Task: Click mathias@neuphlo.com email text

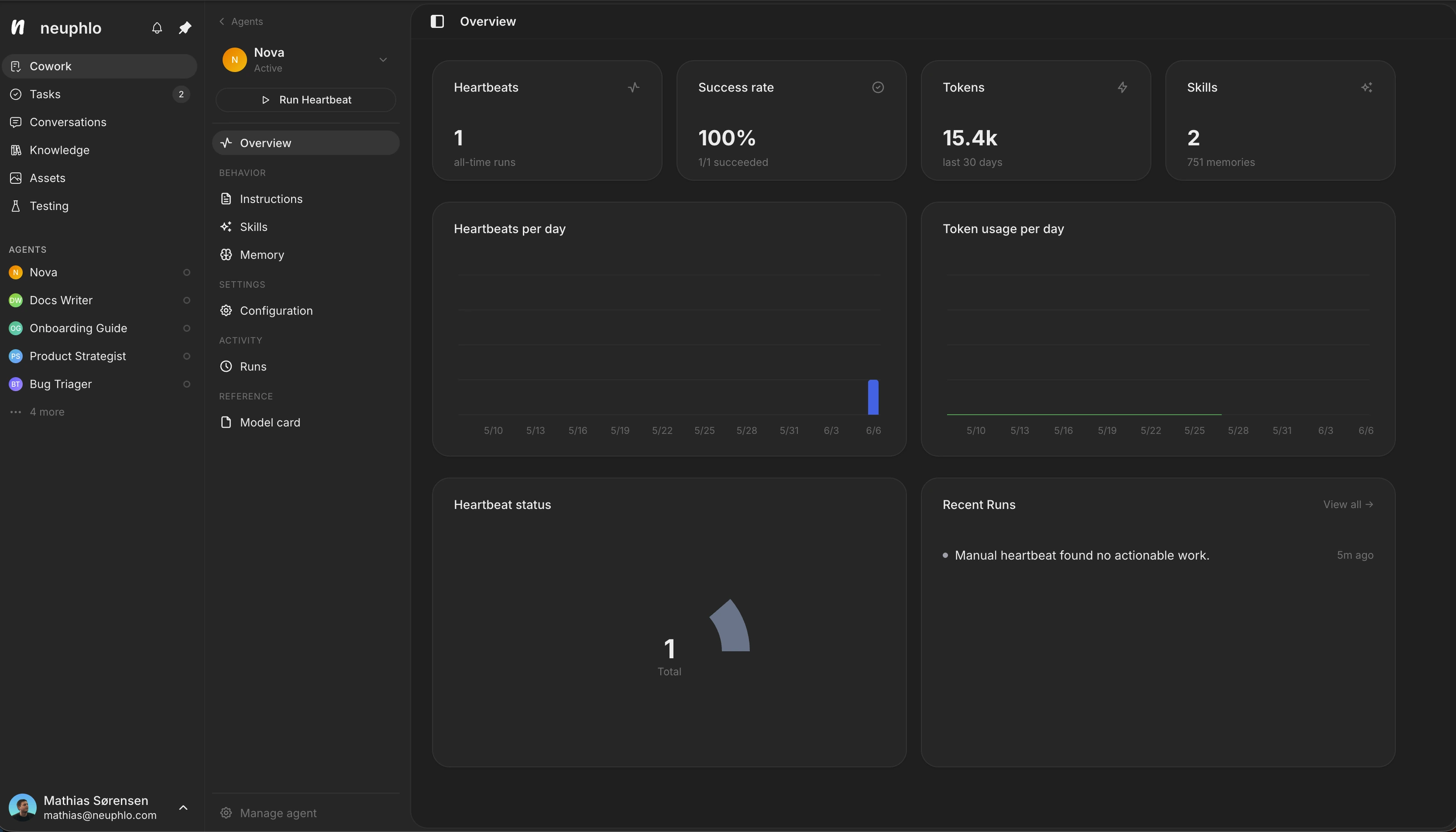Action: [100, 816]
